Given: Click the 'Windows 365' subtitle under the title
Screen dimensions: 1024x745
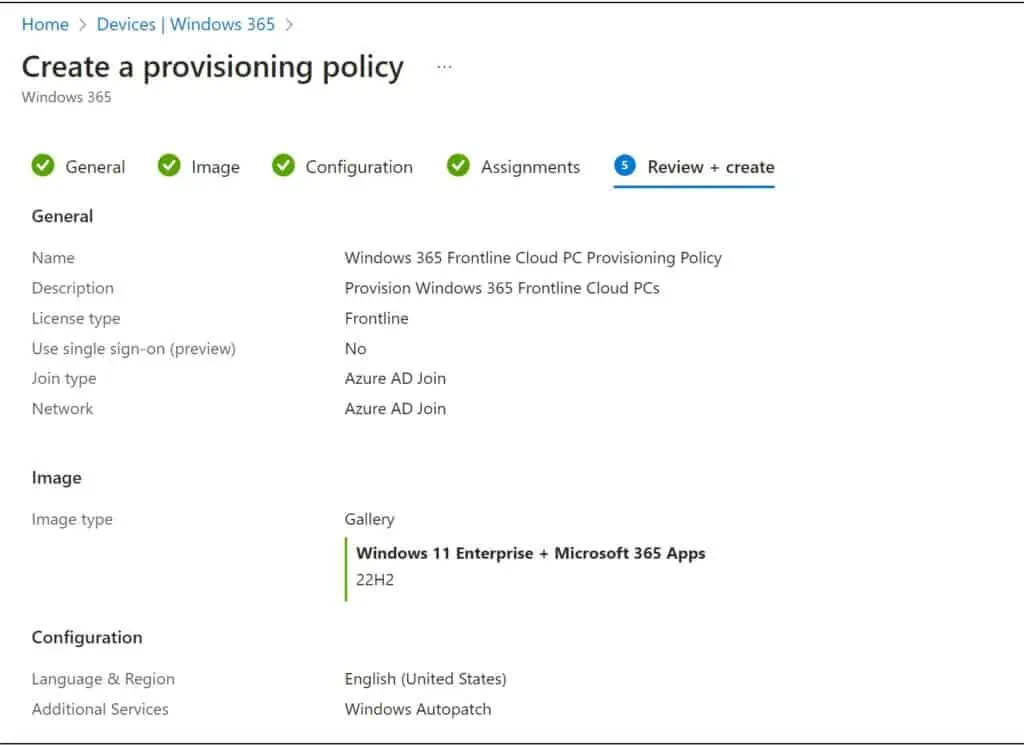Looking at the screenshot, I should point(67,97).
